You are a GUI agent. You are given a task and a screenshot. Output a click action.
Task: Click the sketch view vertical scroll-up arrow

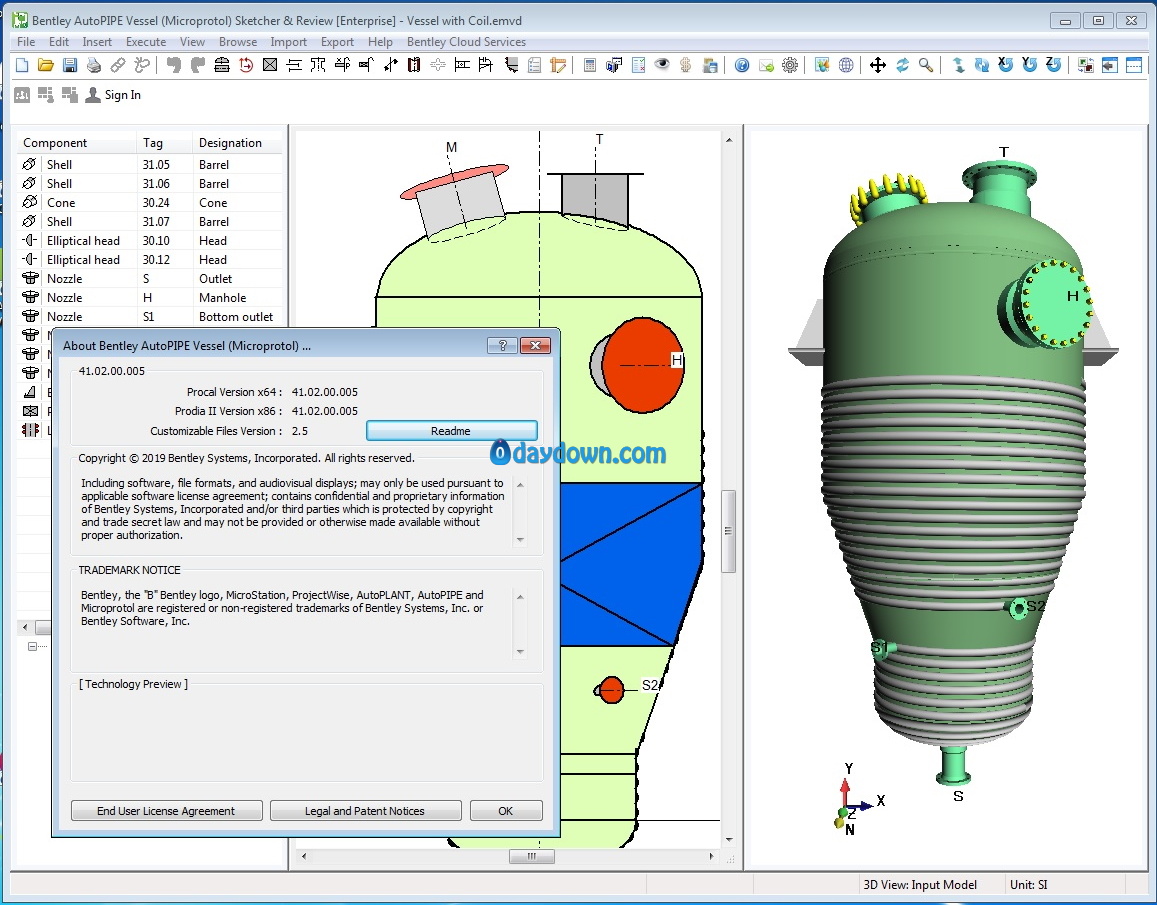tap(729, 140)
